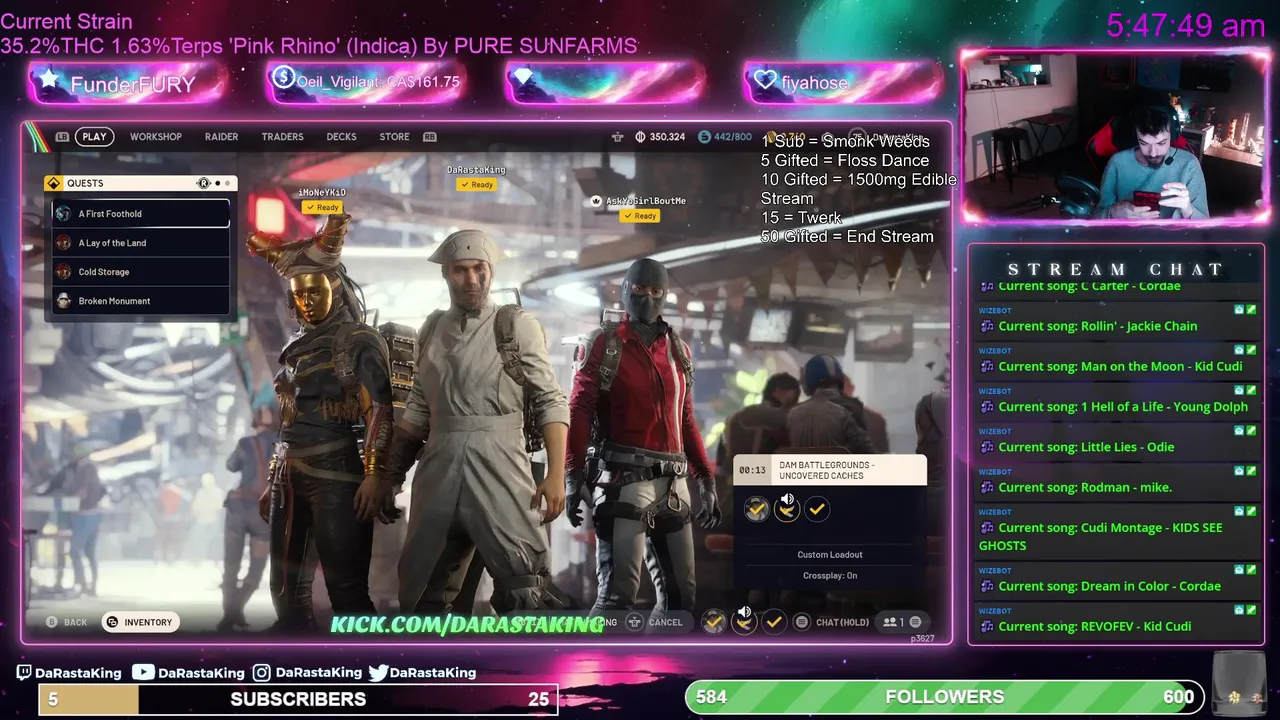
Task: Click the Rollin' - Jackie Chain chat message
Action: click(1116, 321)
